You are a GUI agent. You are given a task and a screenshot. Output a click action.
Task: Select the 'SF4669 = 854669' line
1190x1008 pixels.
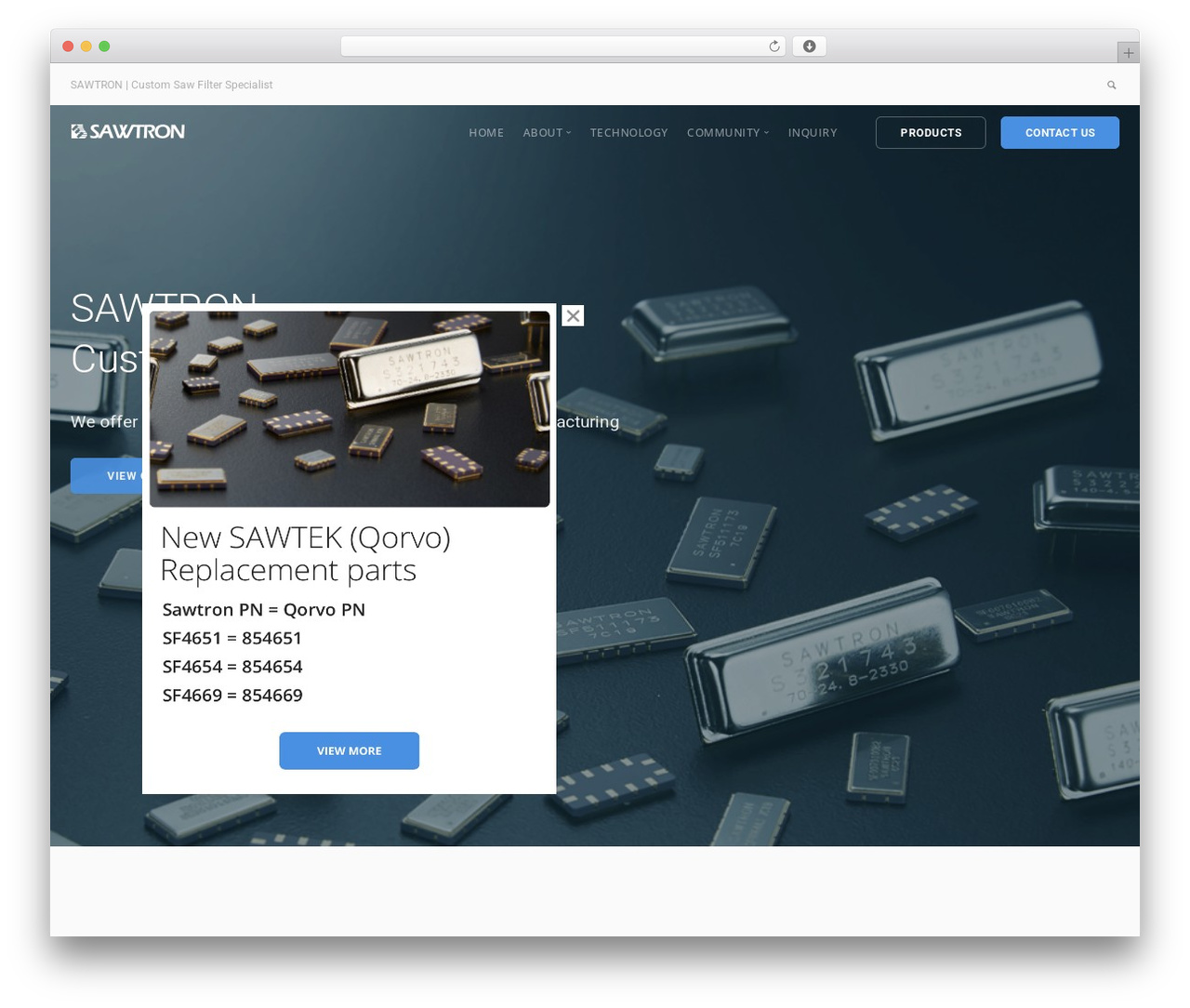[232, 696]
